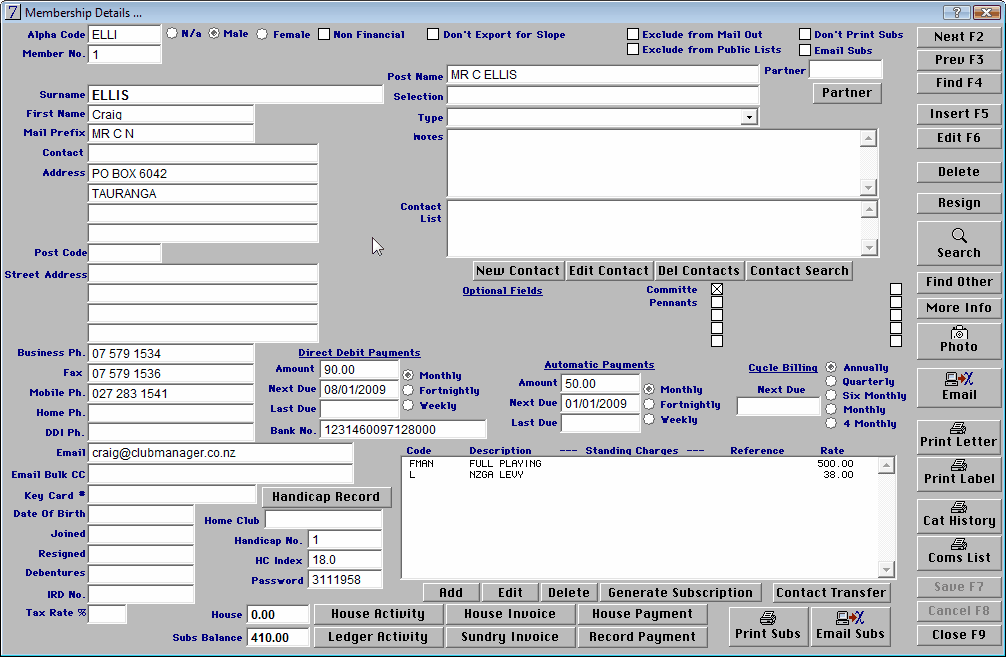
Task: Click Contact List scroll down arrow
Action: point(869,247)
